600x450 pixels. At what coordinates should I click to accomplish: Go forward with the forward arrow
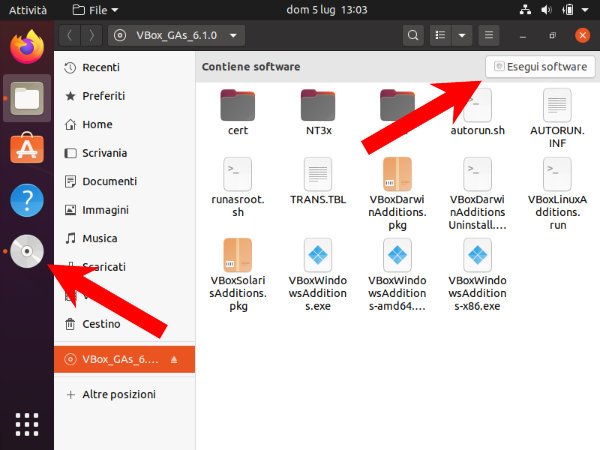pos(91,36)
